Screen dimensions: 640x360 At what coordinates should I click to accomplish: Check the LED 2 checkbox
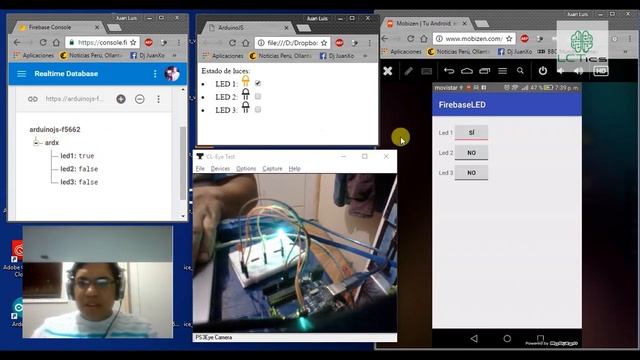[x=258, y=96]
